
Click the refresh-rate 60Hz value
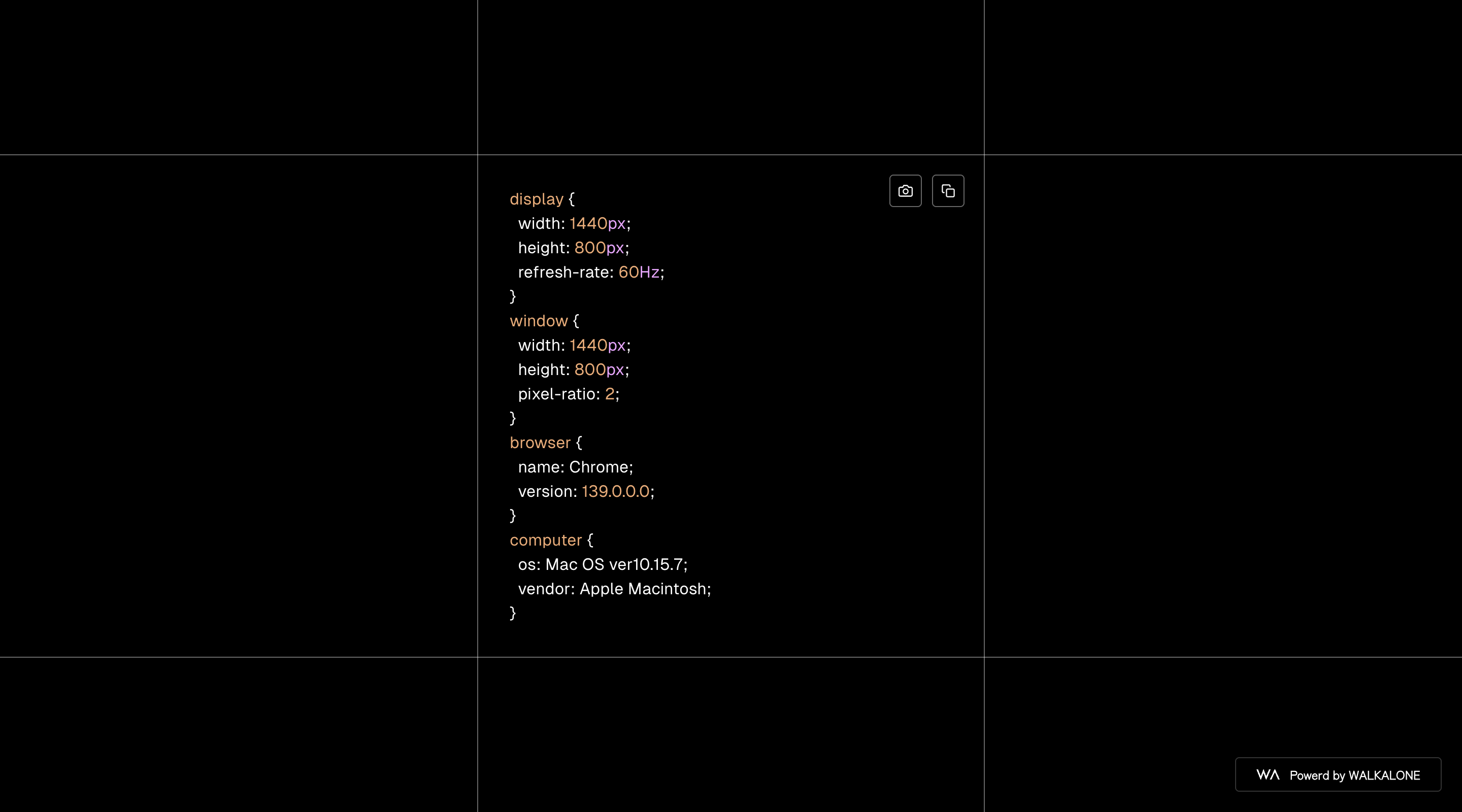(x=639, y=273)
